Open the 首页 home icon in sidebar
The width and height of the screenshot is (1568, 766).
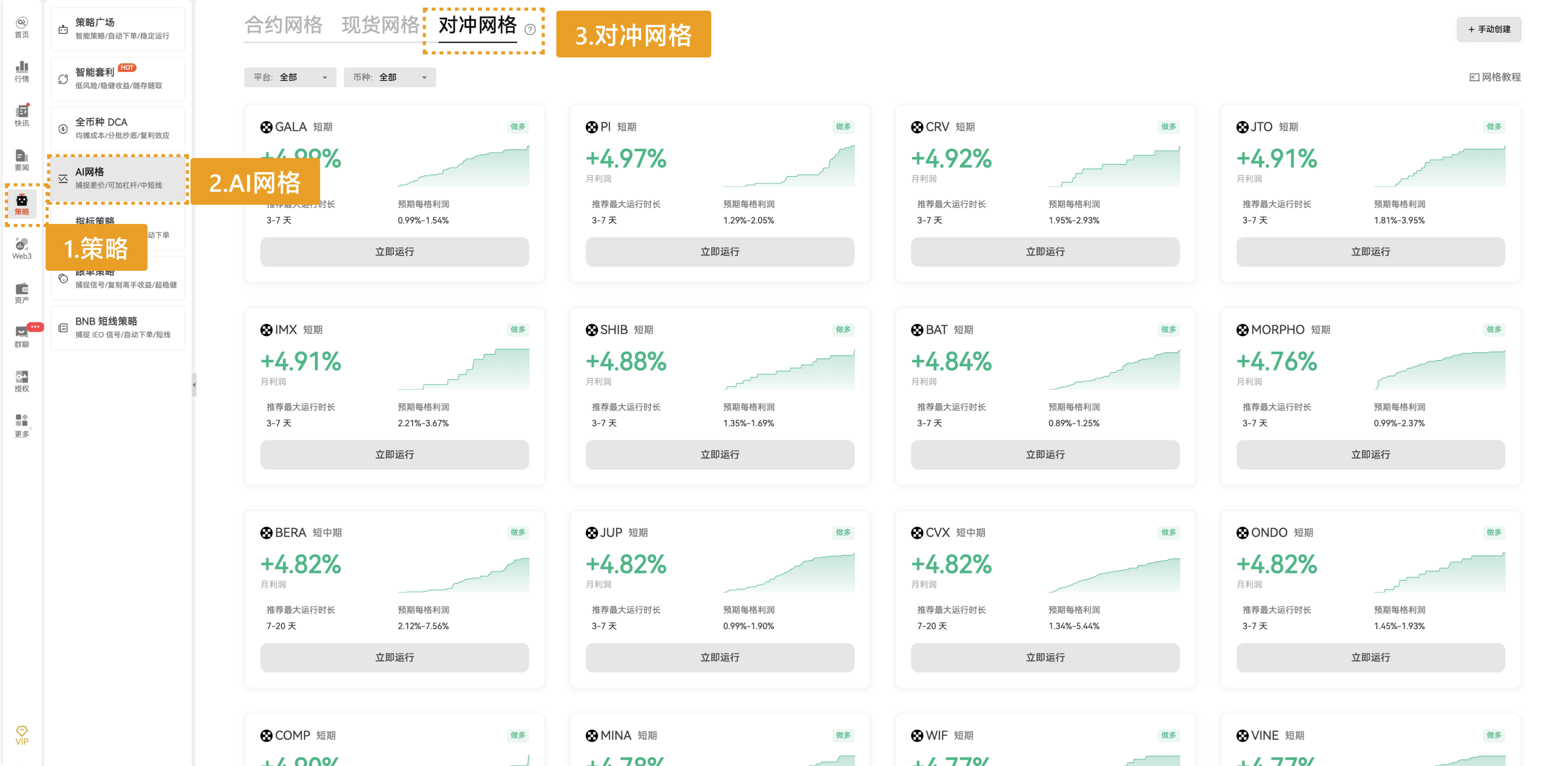22,28
